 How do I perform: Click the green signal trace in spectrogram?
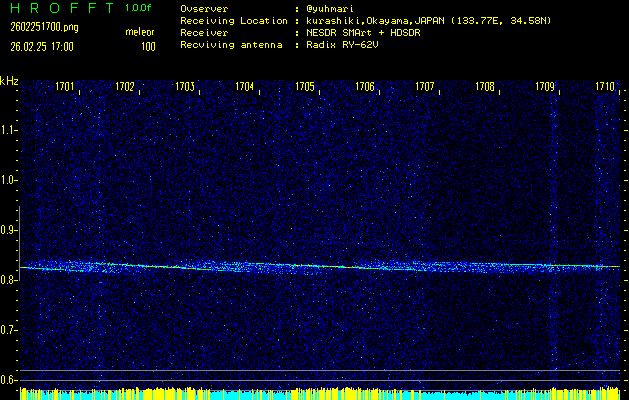pos(300,266)
